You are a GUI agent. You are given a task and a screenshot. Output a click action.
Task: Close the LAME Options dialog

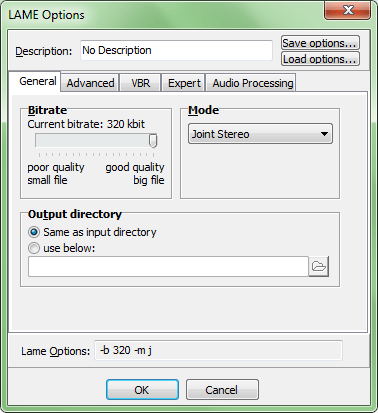click(x=347, y=10)
